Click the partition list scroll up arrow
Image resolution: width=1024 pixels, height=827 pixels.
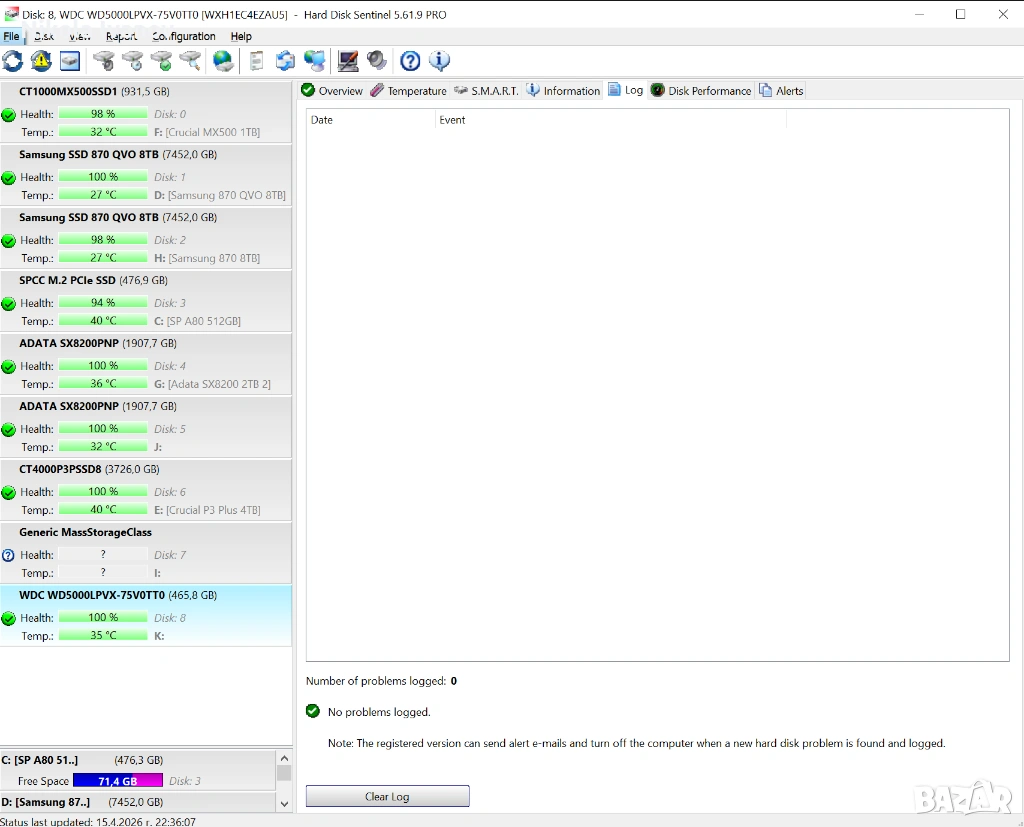pos(284,758)
